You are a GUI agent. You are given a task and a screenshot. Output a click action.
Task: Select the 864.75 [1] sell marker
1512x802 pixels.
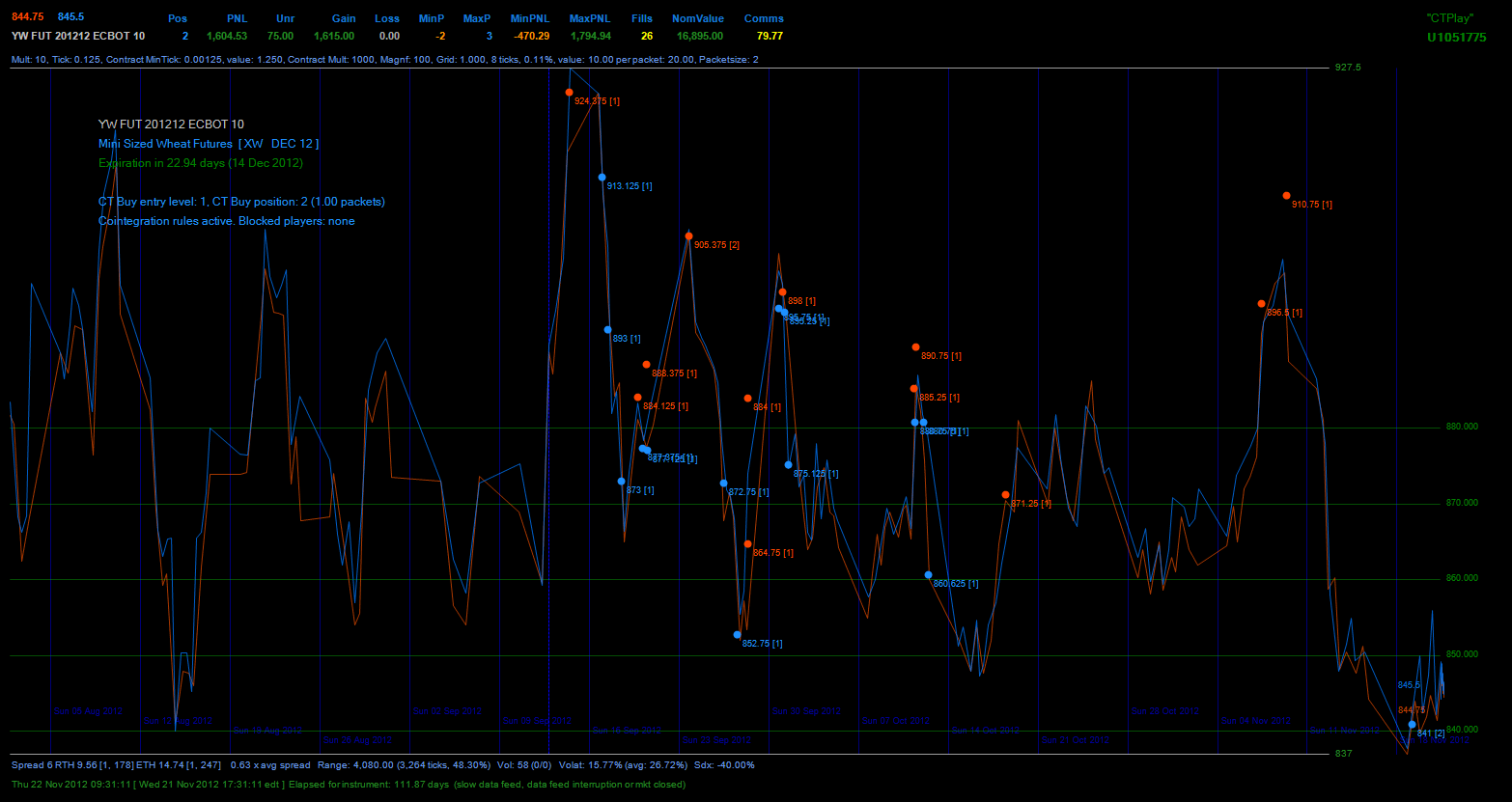[x=747, y=544]
